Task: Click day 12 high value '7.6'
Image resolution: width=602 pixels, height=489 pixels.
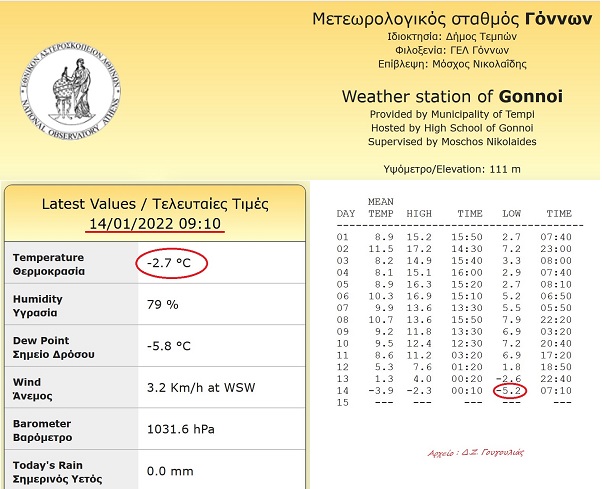Action: (x=422, y=367)
